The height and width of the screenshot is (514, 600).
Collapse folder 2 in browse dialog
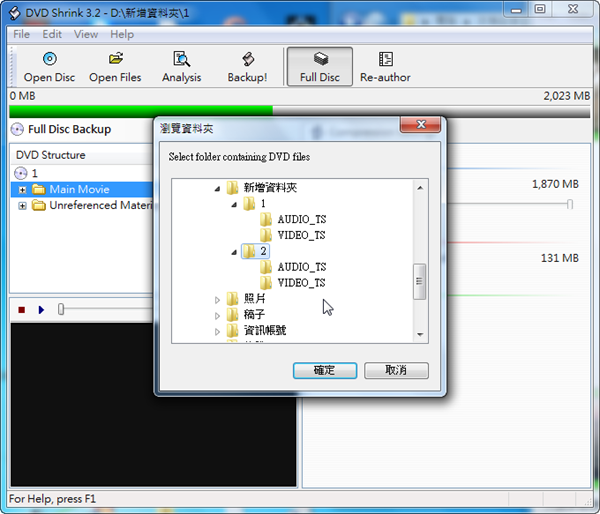234,252
